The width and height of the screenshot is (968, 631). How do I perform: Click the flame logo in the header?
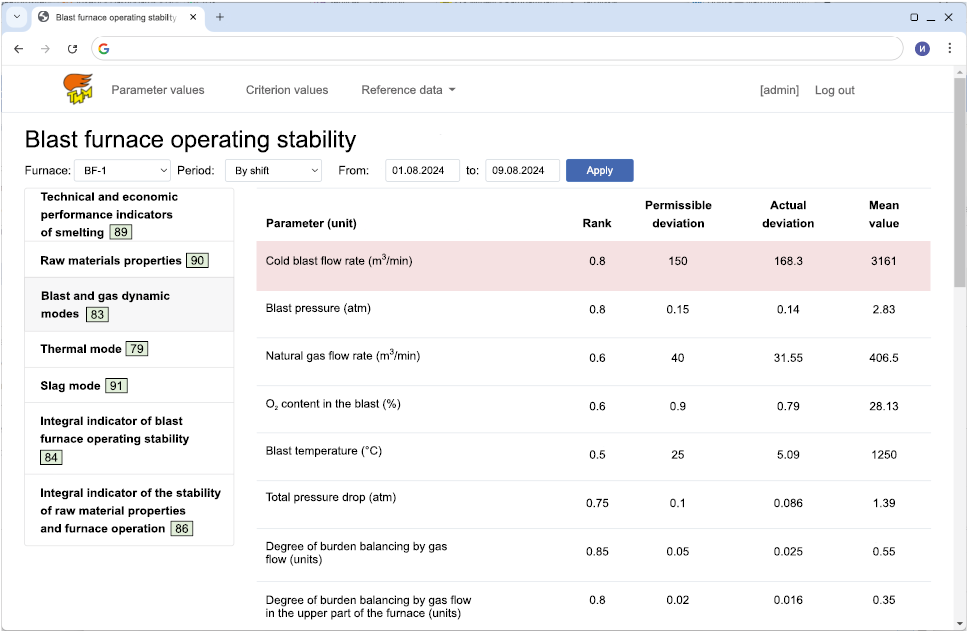click(x=78, y=89)
